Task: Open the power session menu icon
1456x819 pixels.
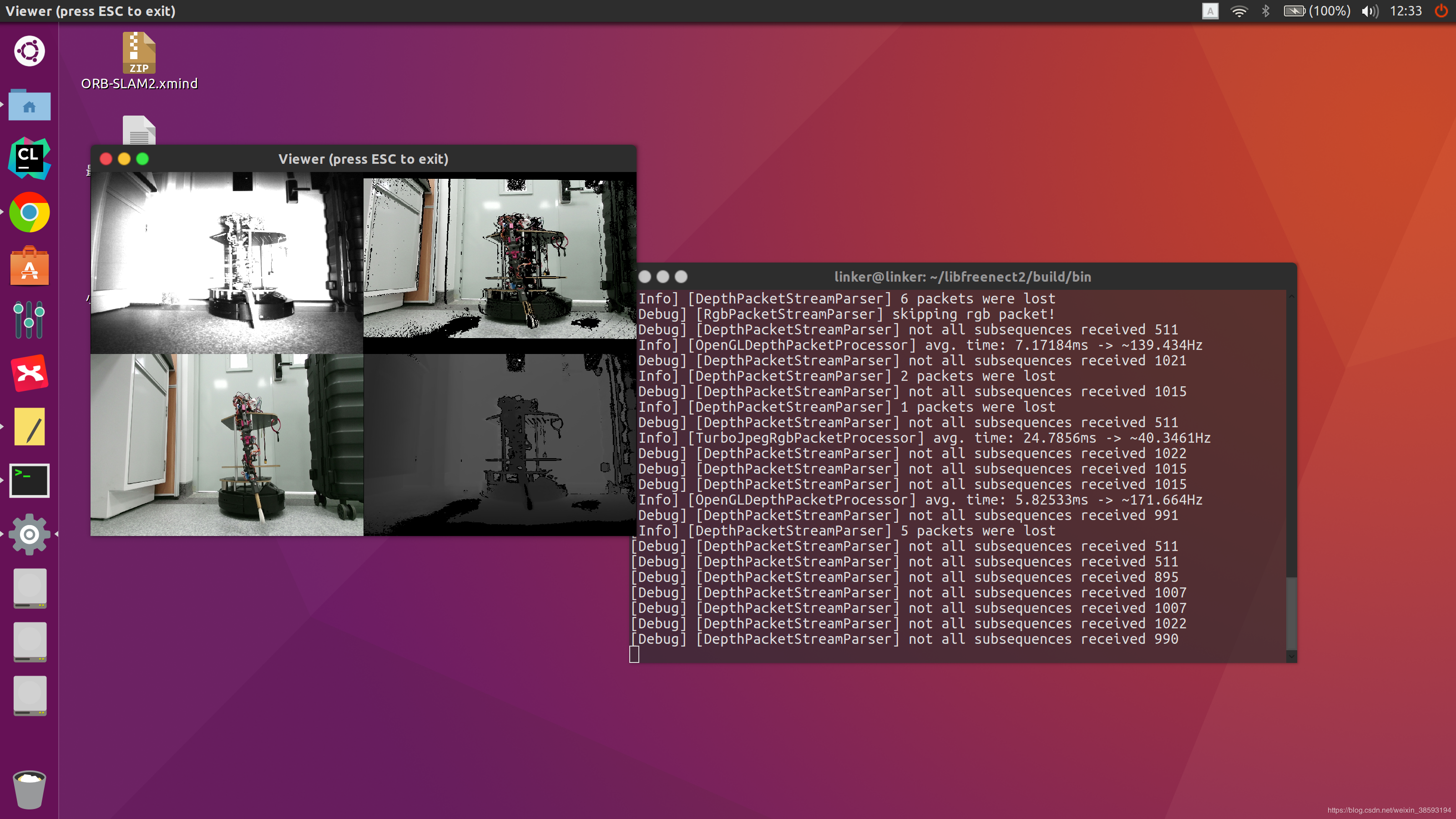Action: [x=1441, y=11]
